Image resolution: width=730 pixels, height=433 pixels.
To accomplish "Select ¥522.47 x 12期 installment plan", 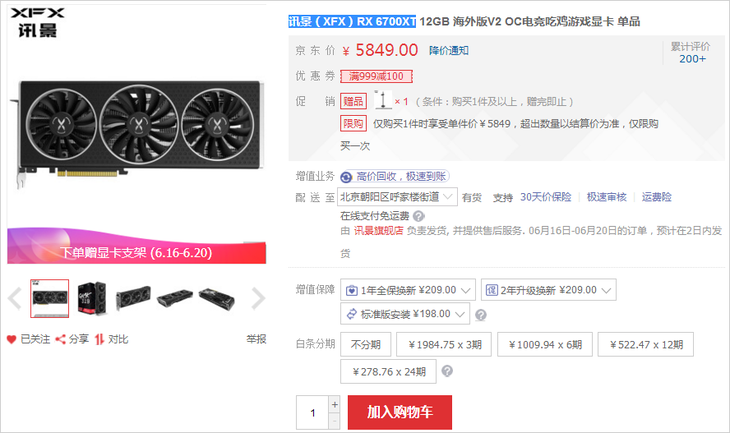I will [644, 346].
